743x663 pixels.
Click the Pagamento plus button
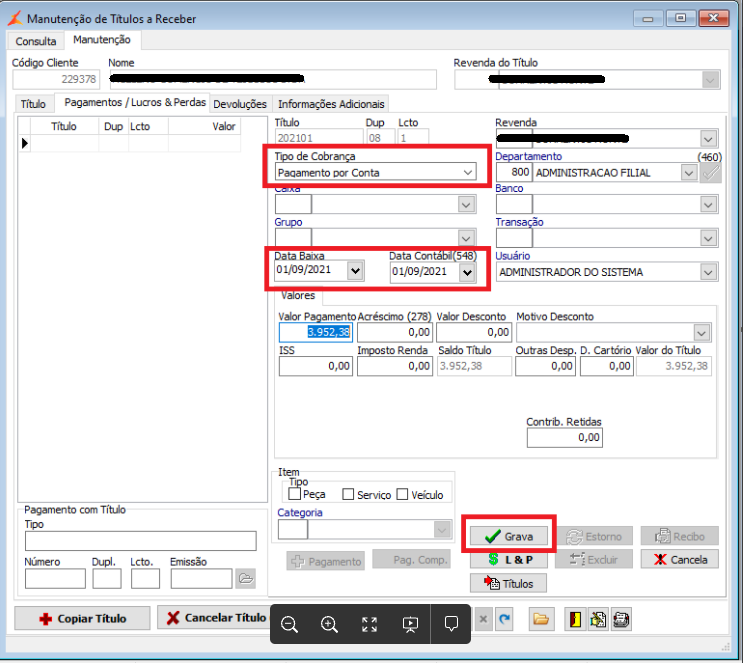(x=326, y=561)
